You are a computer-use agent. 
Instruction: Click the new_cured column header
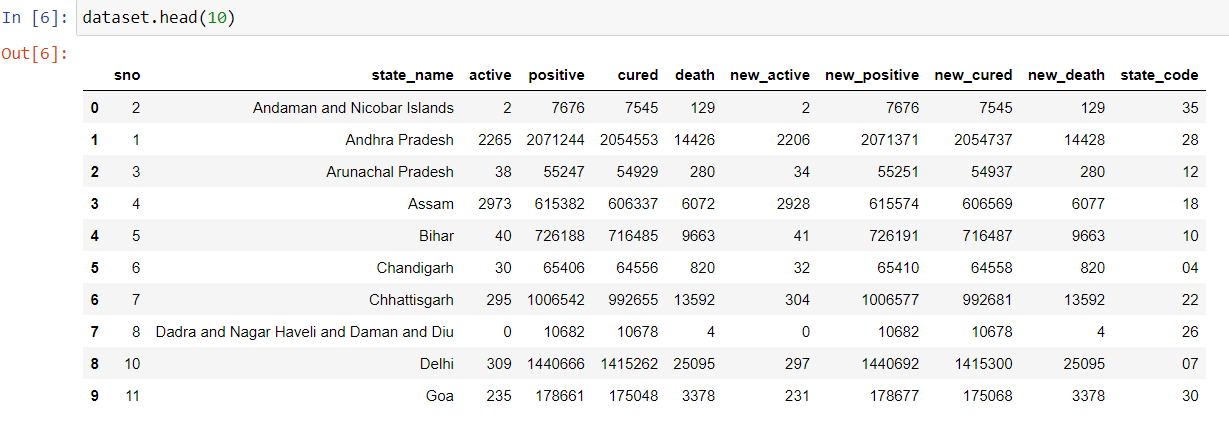tap(973, 75)
